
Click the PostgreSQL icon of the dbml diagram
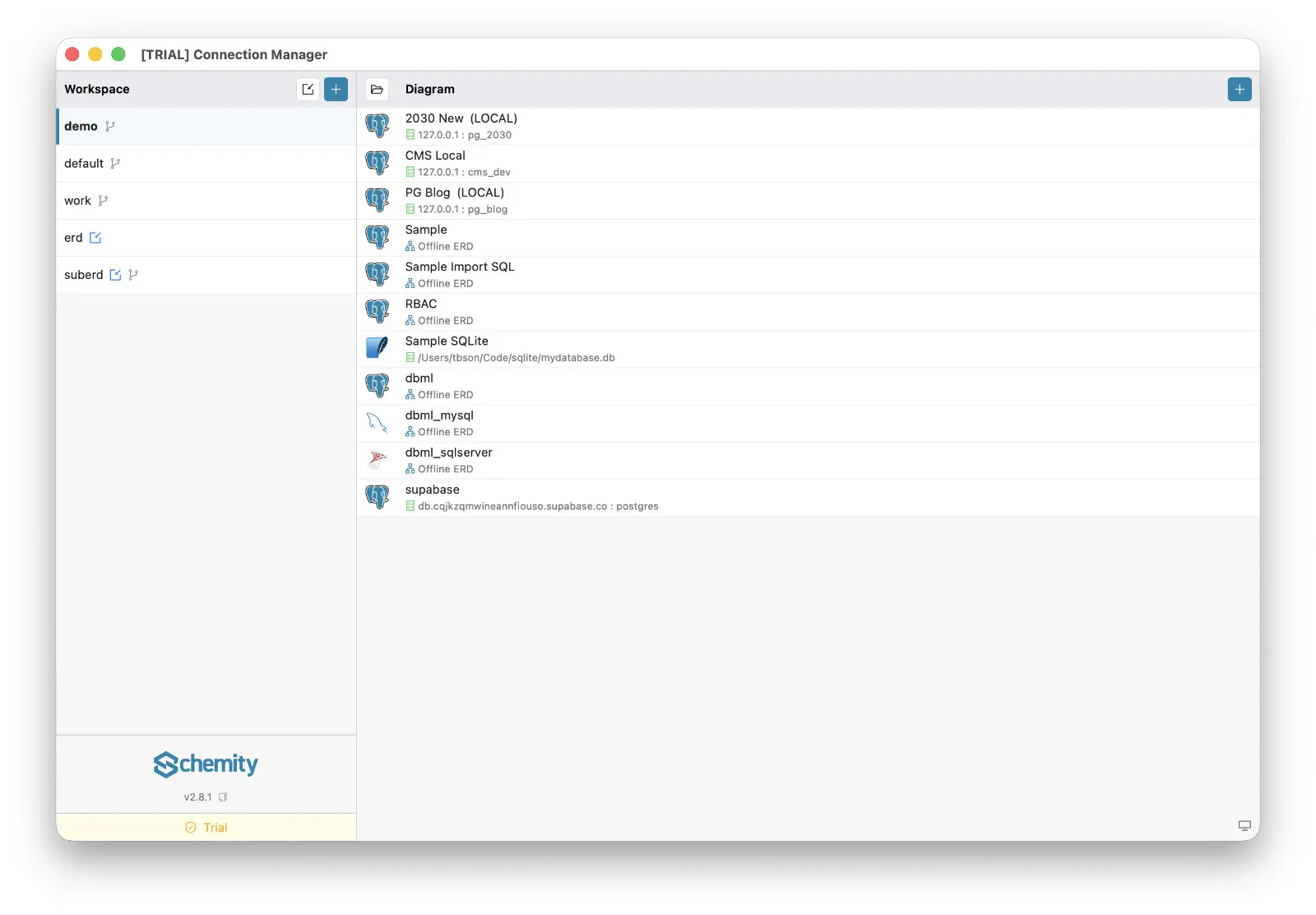pyautogui.click(x=378, y=385)
